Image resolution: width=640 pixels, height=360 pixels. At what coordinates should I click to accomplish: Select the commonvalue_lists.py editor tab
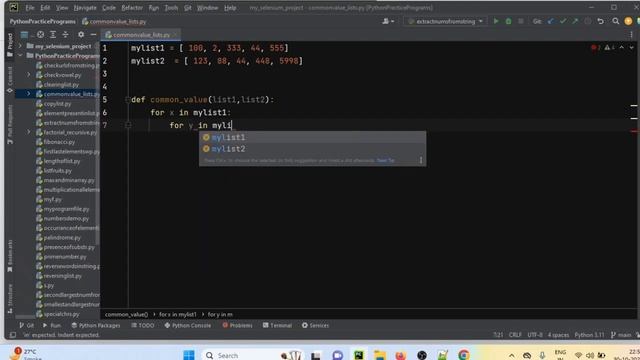tap(141, 35)
